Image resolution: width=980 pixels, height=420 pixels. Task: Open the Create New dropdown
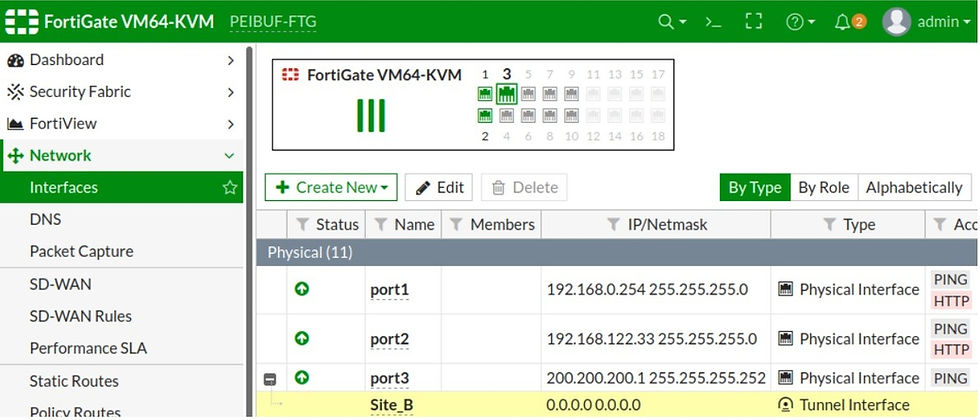click(x=331, y=188)
